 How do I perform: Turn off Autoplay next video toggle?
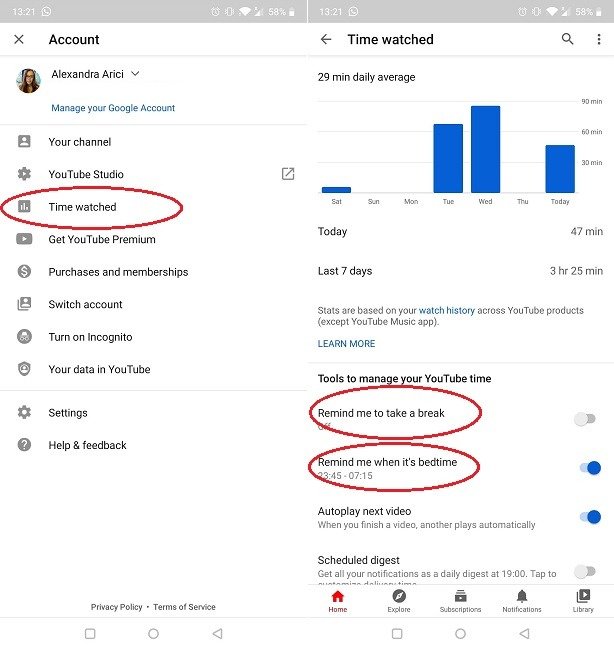(590, 517)
